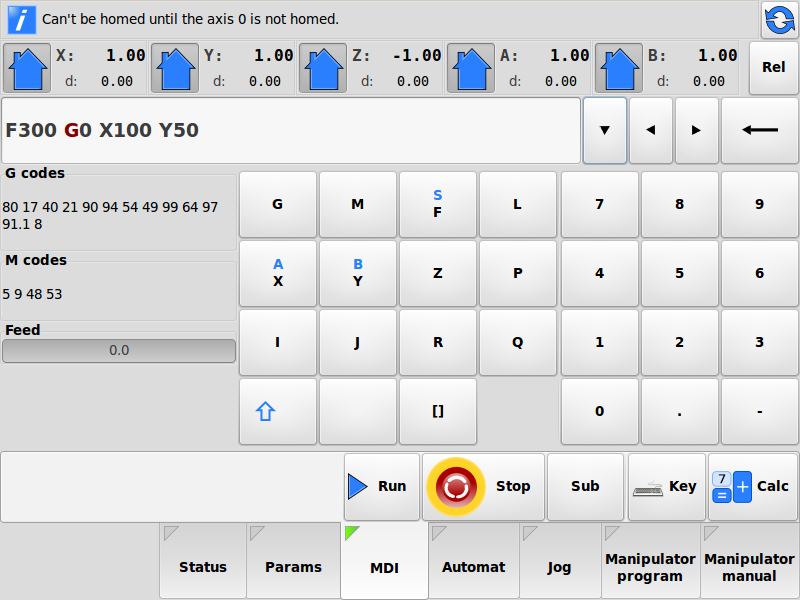The height and width of the screenshot is (600, 800).
Task: Tap number 0 on the numeric keypad
Action: pos(599,411)
